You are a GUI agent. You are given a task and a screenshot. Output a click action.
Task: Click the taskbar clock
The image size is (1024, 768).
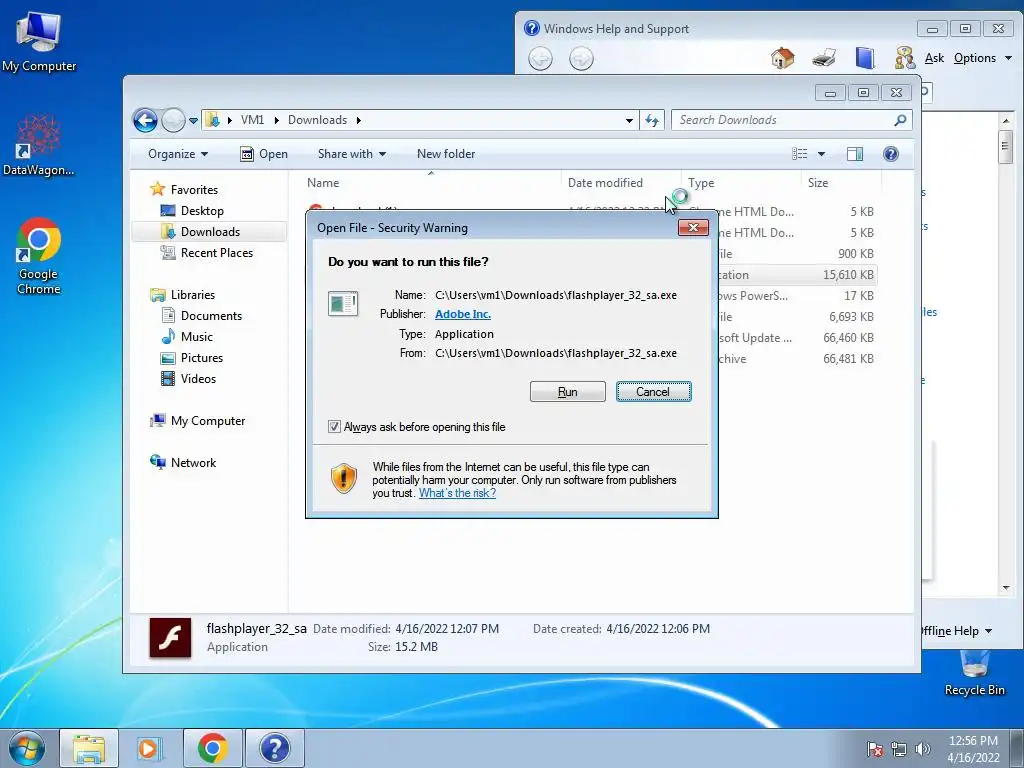(973, 749)
